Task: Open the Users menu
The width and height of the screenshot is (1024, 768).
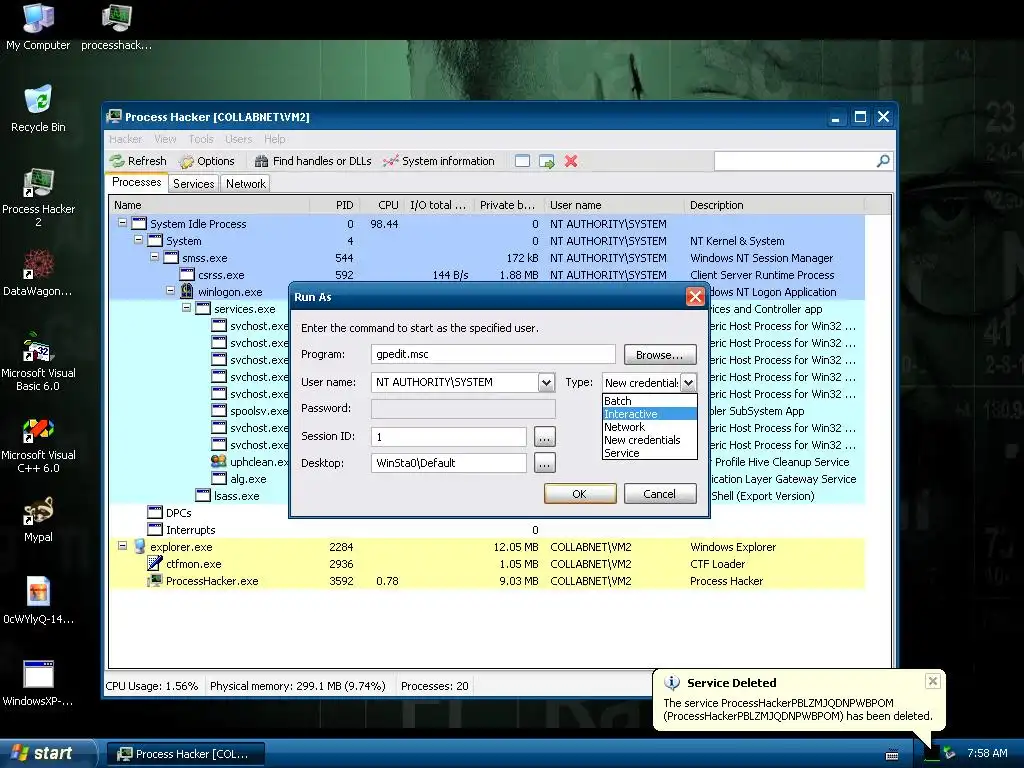Action: click(238, 139)
